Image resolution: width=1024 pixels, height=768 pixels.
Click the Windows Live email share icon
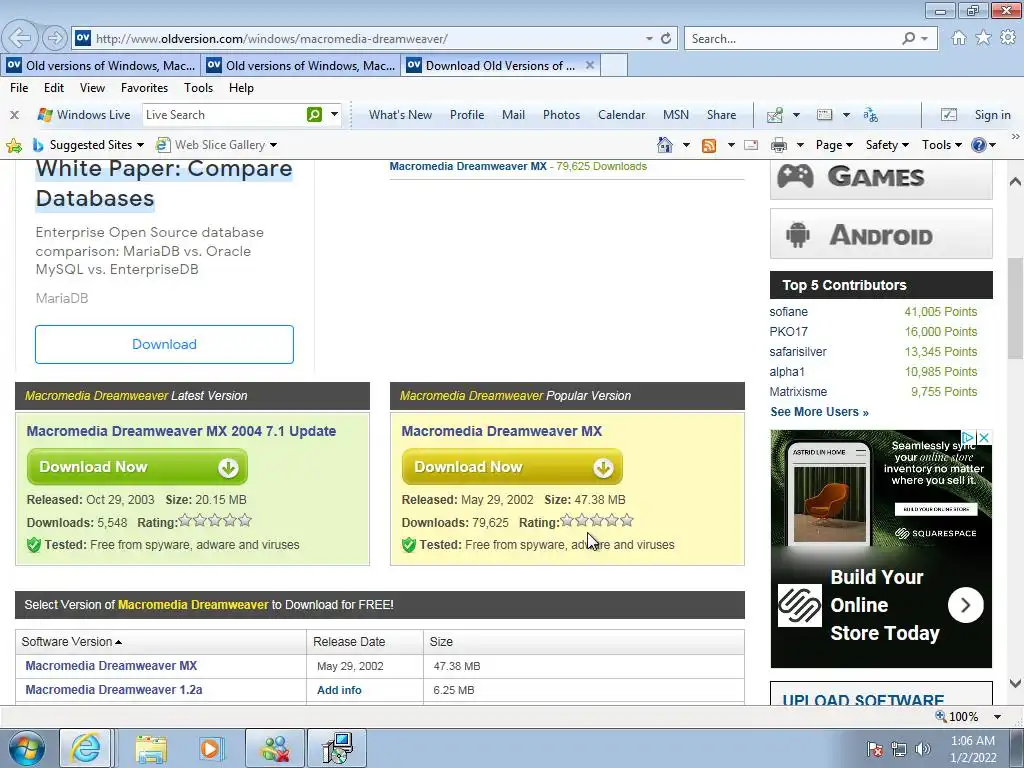coord(775,115)
